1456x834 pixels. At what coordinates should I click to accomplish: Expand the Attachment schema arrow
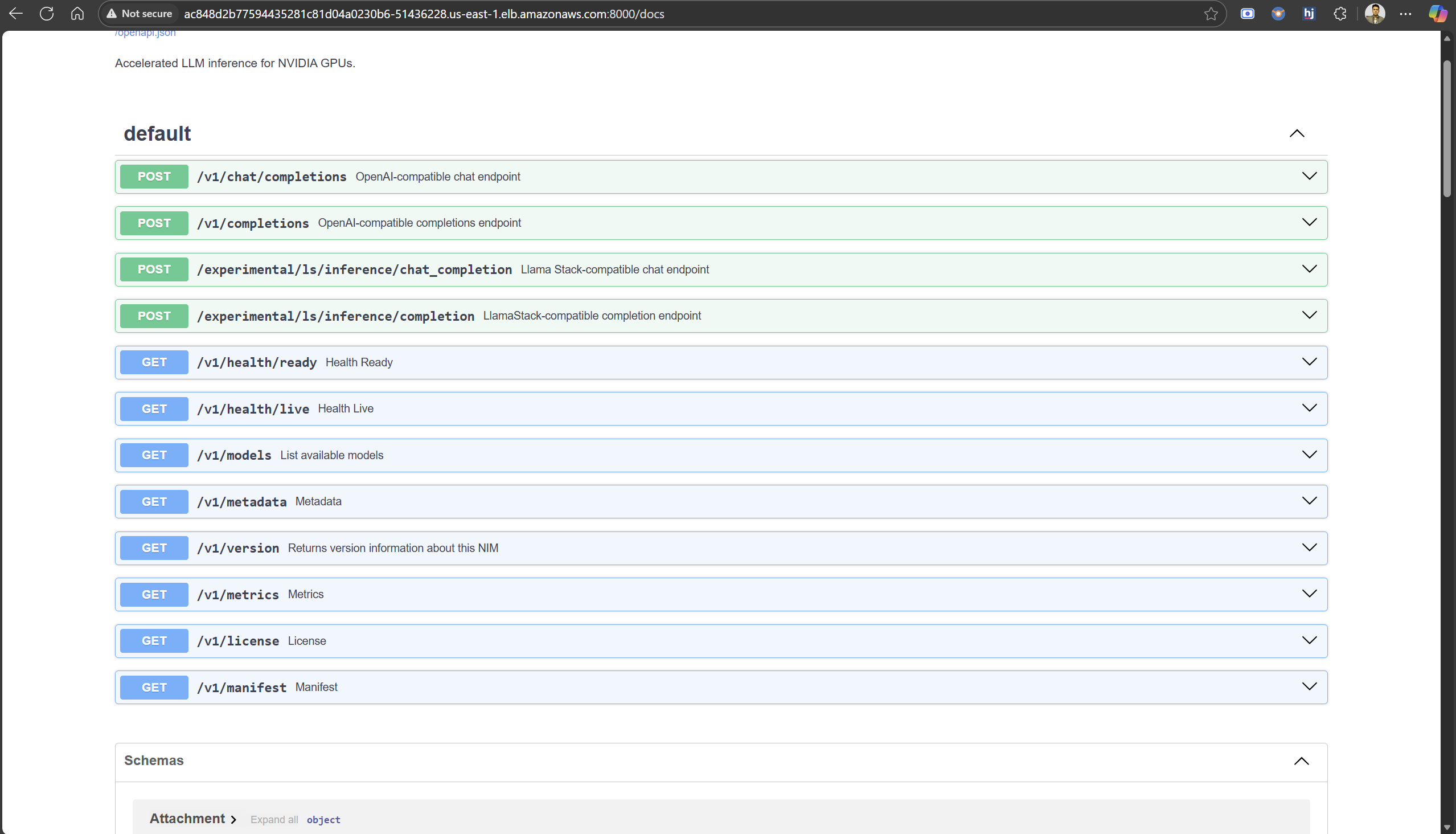point(233,820)
